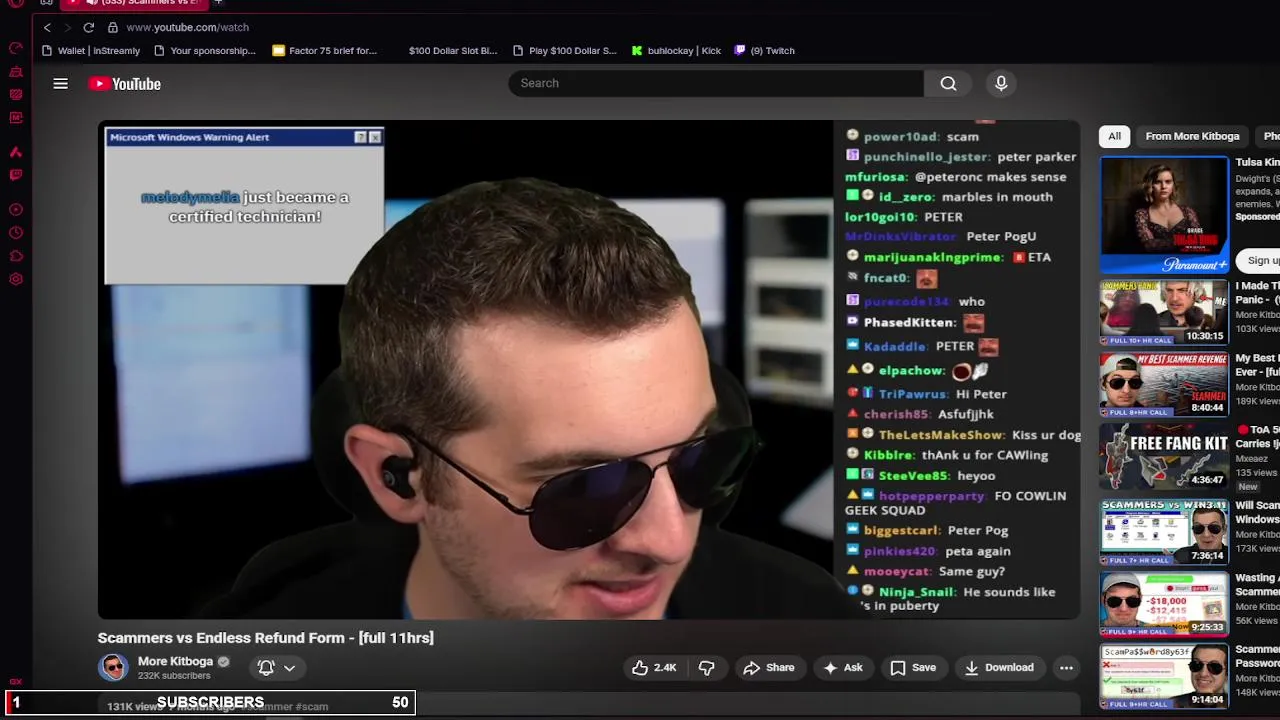1280x720 pixels.
Task: Open Twitch icon in Opera sidebar
Action: coord(16,175)
